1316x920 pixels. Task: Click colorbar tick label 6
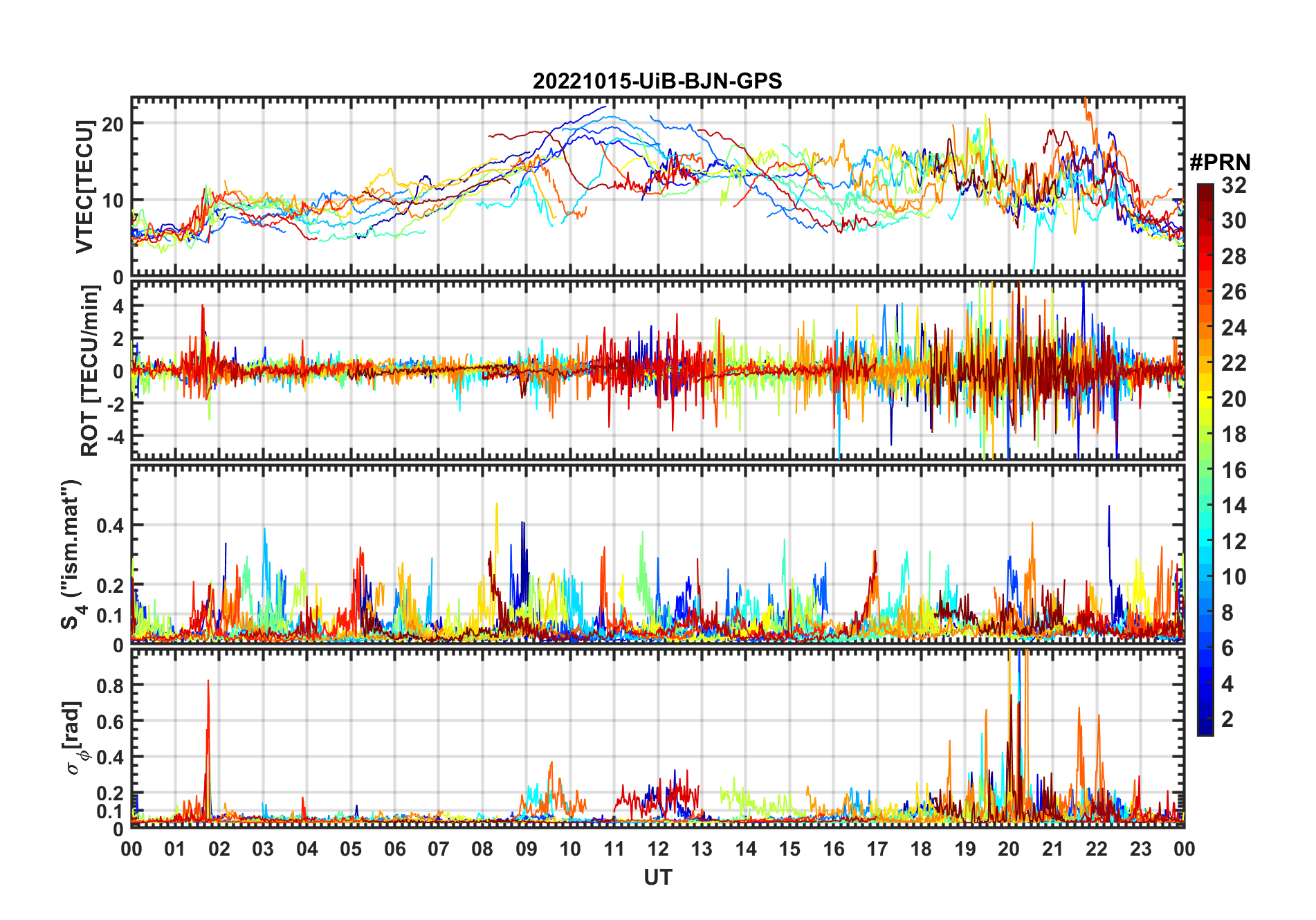tap(1227, 648)
